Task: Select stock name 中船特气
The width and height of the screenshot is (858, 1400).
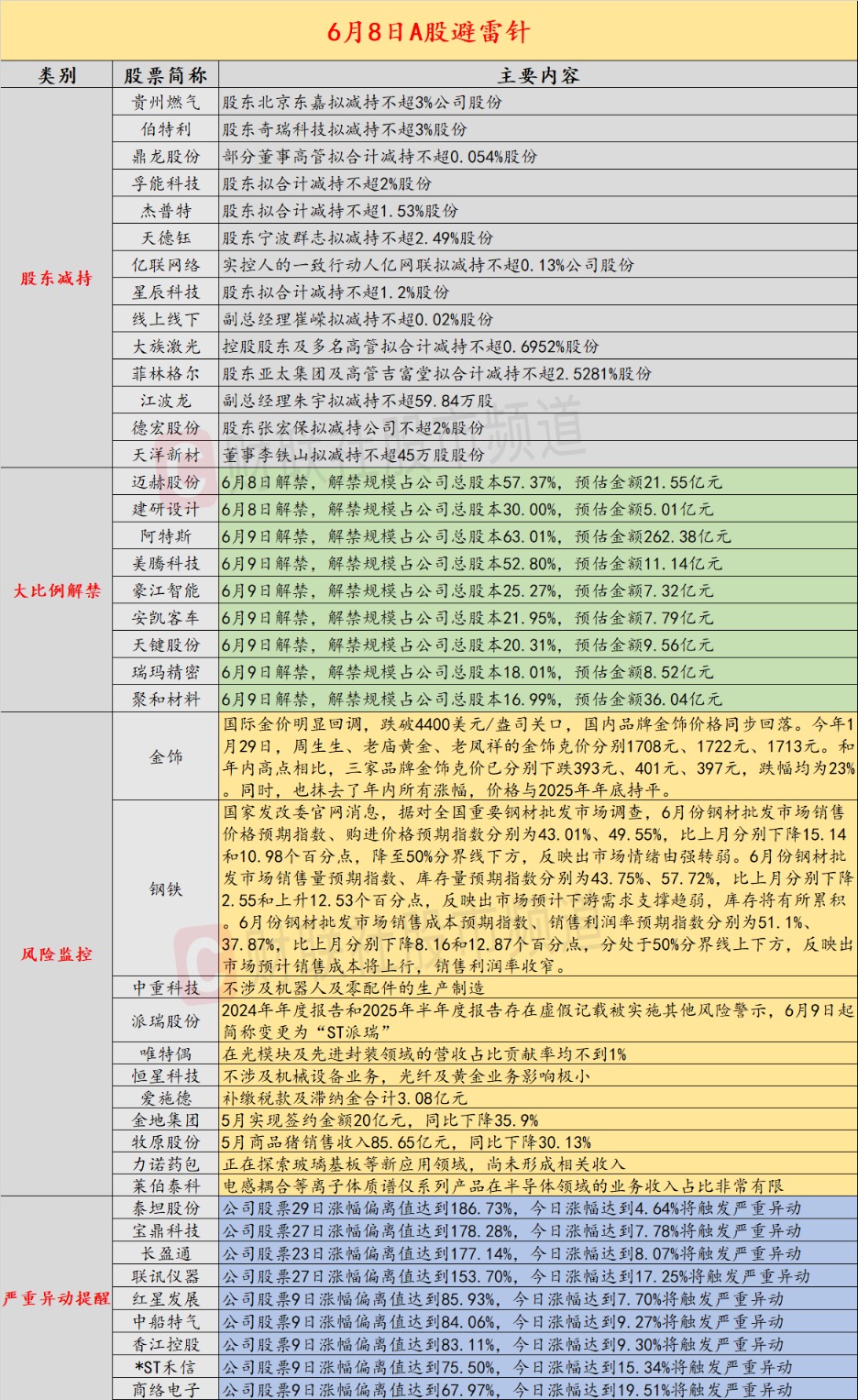Action: (166, 1322)
